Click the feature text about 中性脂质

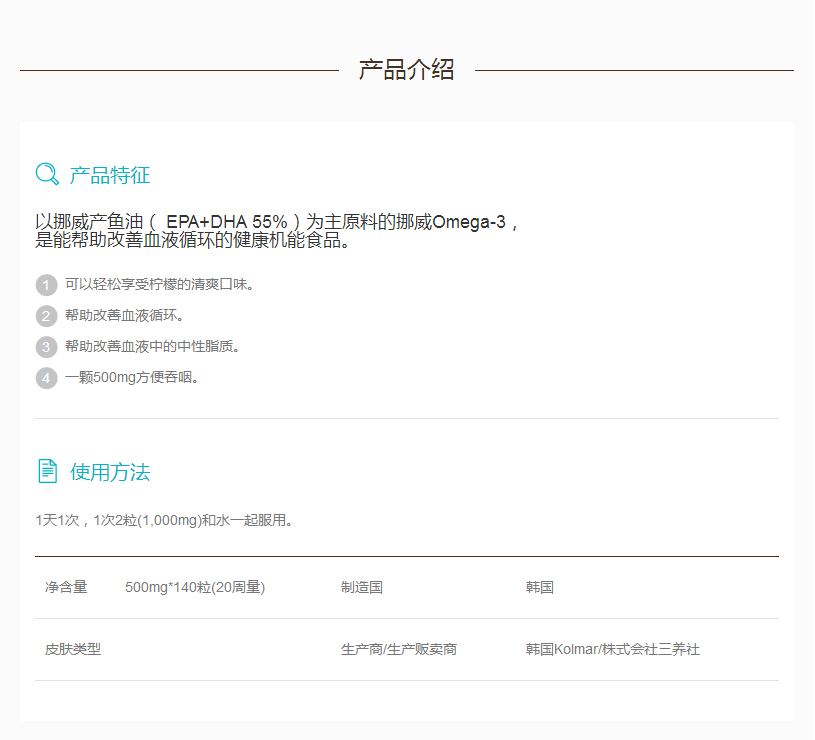pos(153,347)
